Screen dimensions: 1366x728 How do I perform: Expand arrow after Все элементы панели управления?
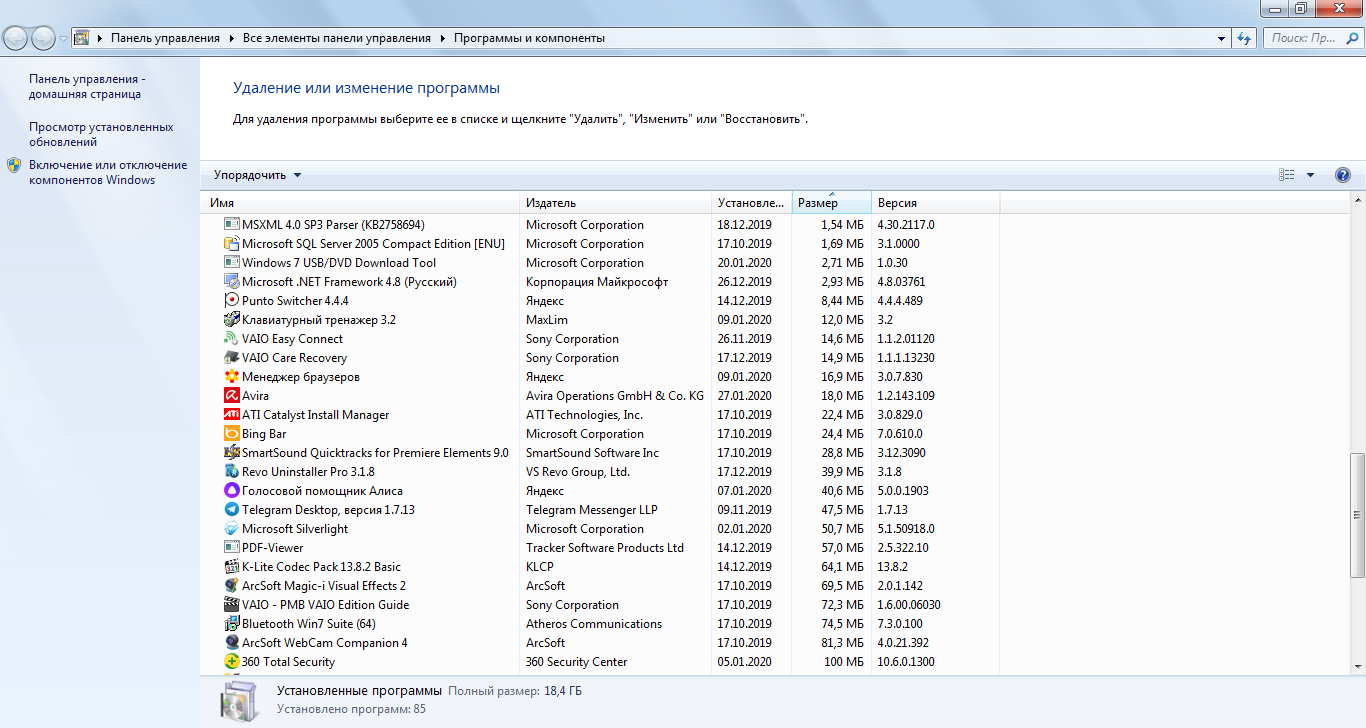(442, 38)
